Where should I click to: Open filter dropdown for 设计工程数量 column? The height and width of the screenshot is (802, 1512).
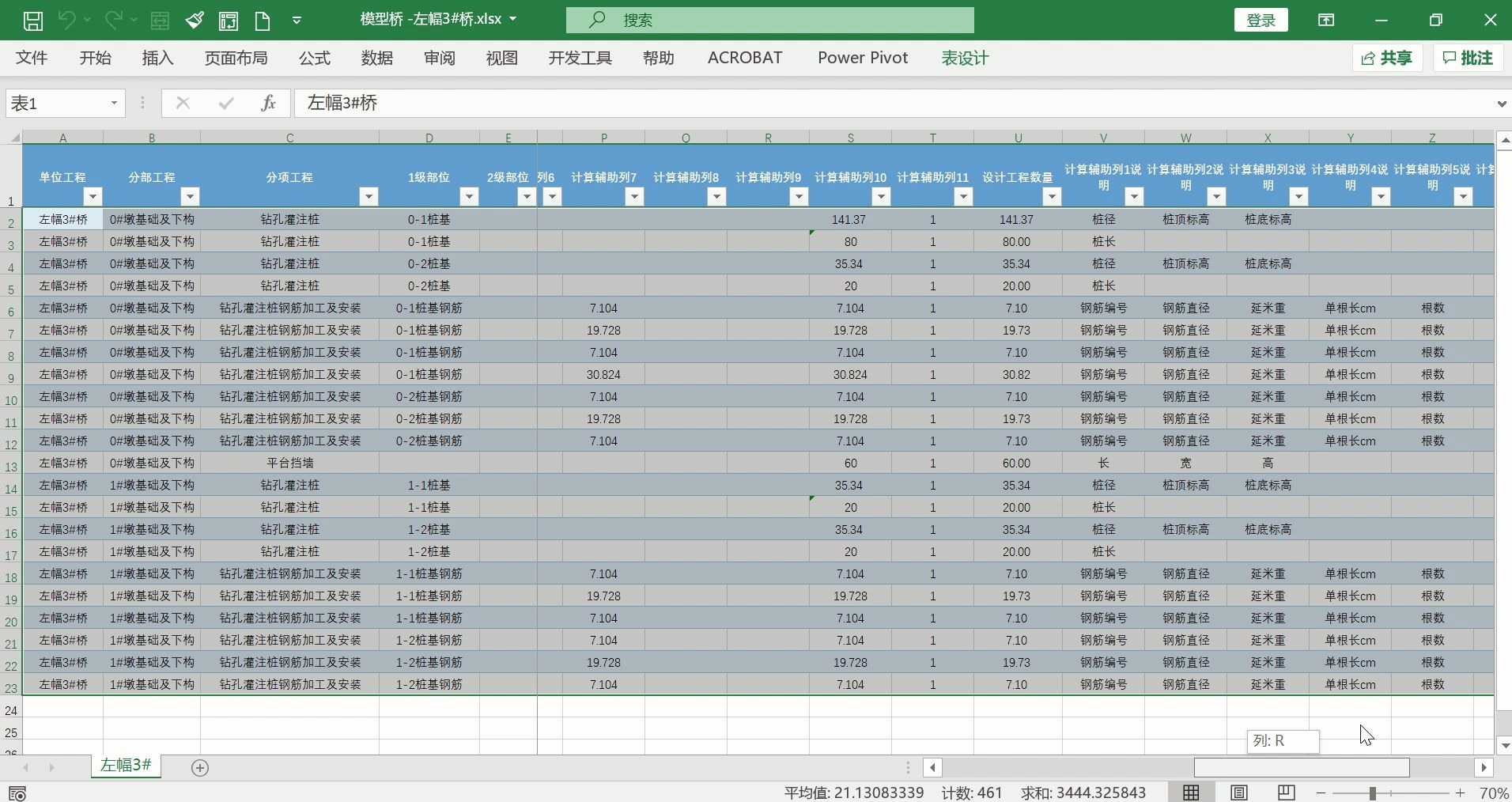click(x=1052, y=196)
